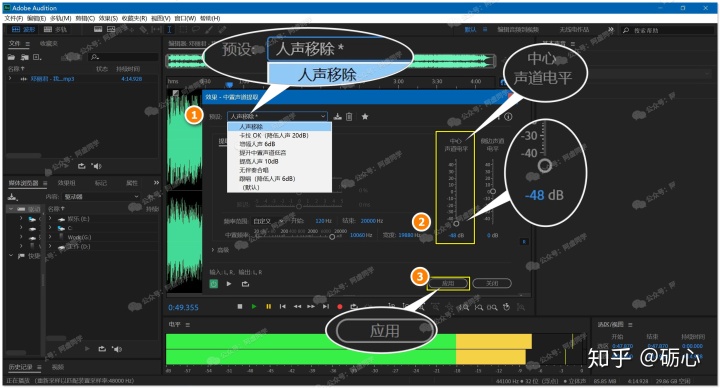Viewport: 720px width, 388px height.
Task: Open the 频率范围 自定义 dropdown
Action: (x=268, y=221)
